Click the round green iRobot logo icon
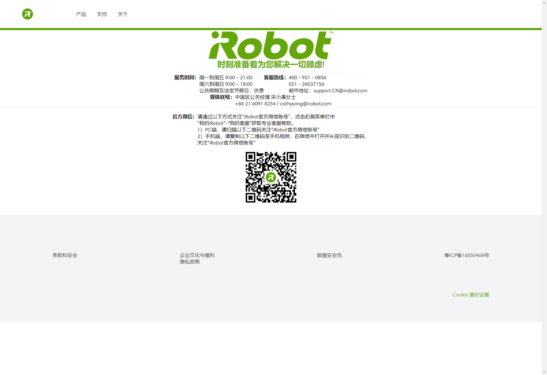 (x=28, y=14)
